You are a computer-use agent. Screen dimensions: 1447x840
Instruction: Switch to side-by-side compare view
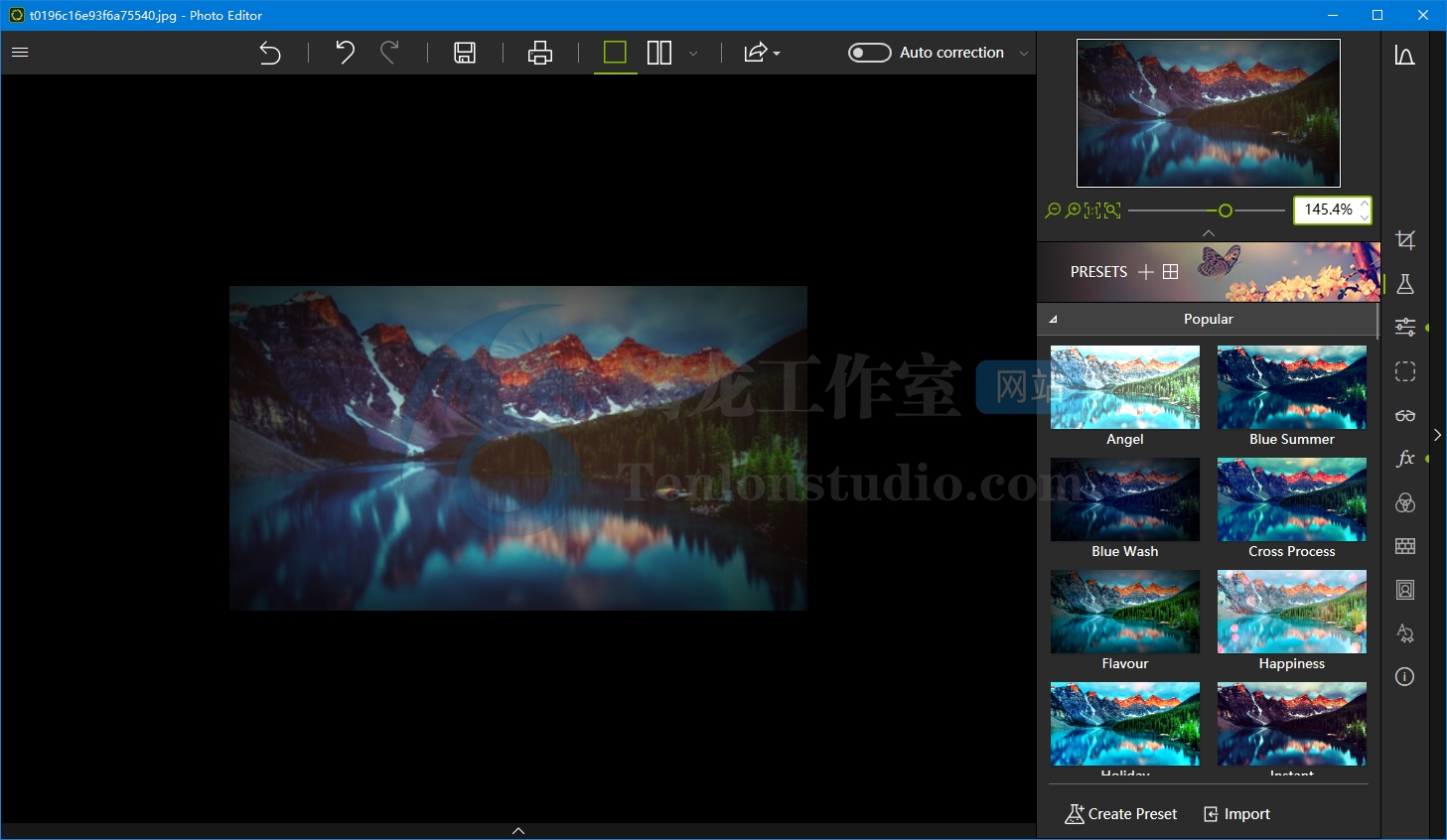point(659,53)
